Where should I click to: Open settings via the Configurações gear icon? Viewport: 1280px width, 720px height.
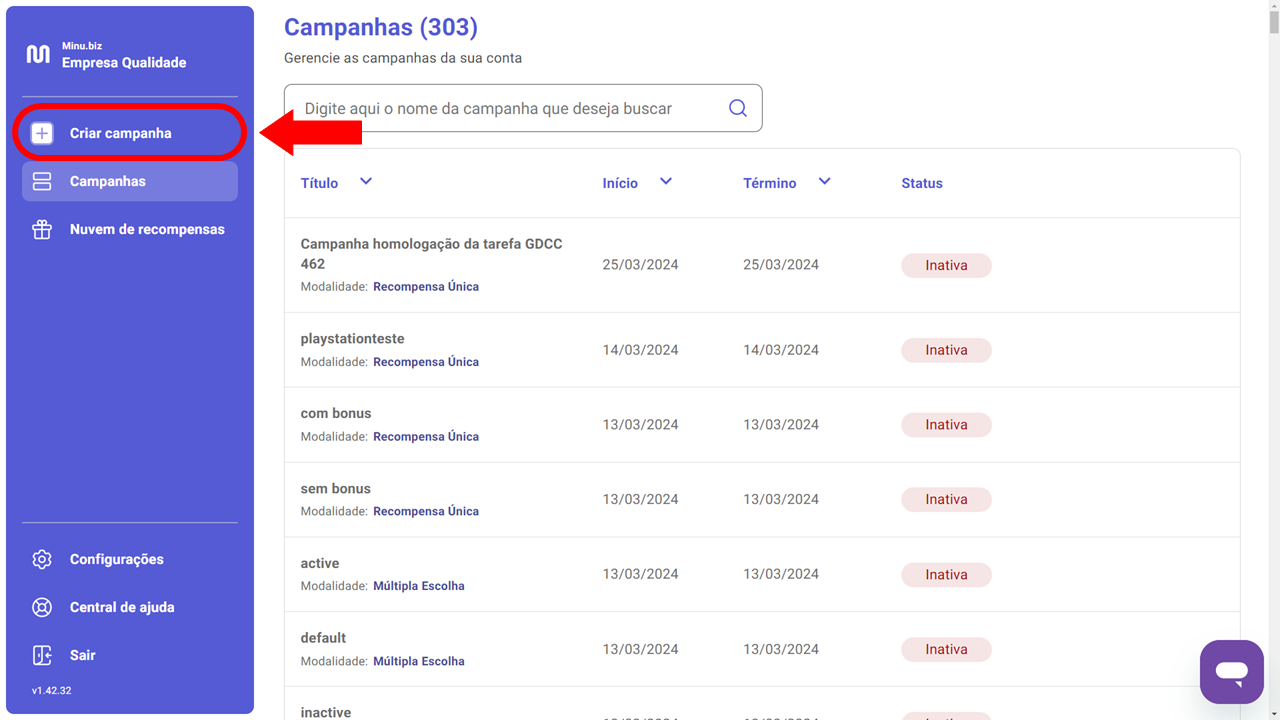pyautogui.click(x=42, y=559)
